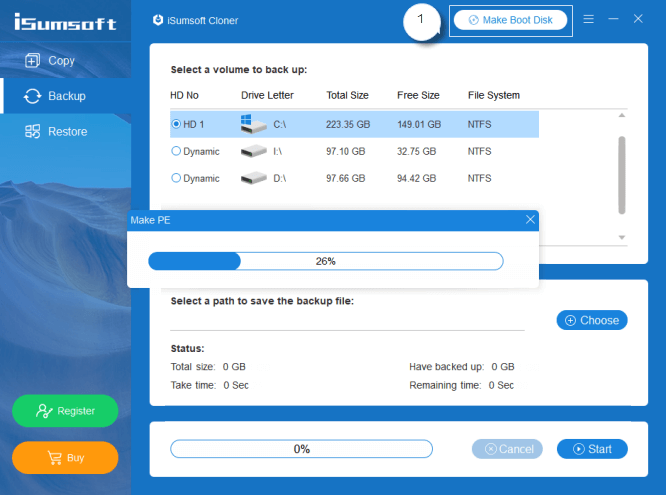Open the Restore section
The height and width of the screenshot is (495, 666).
pos(65,132)
